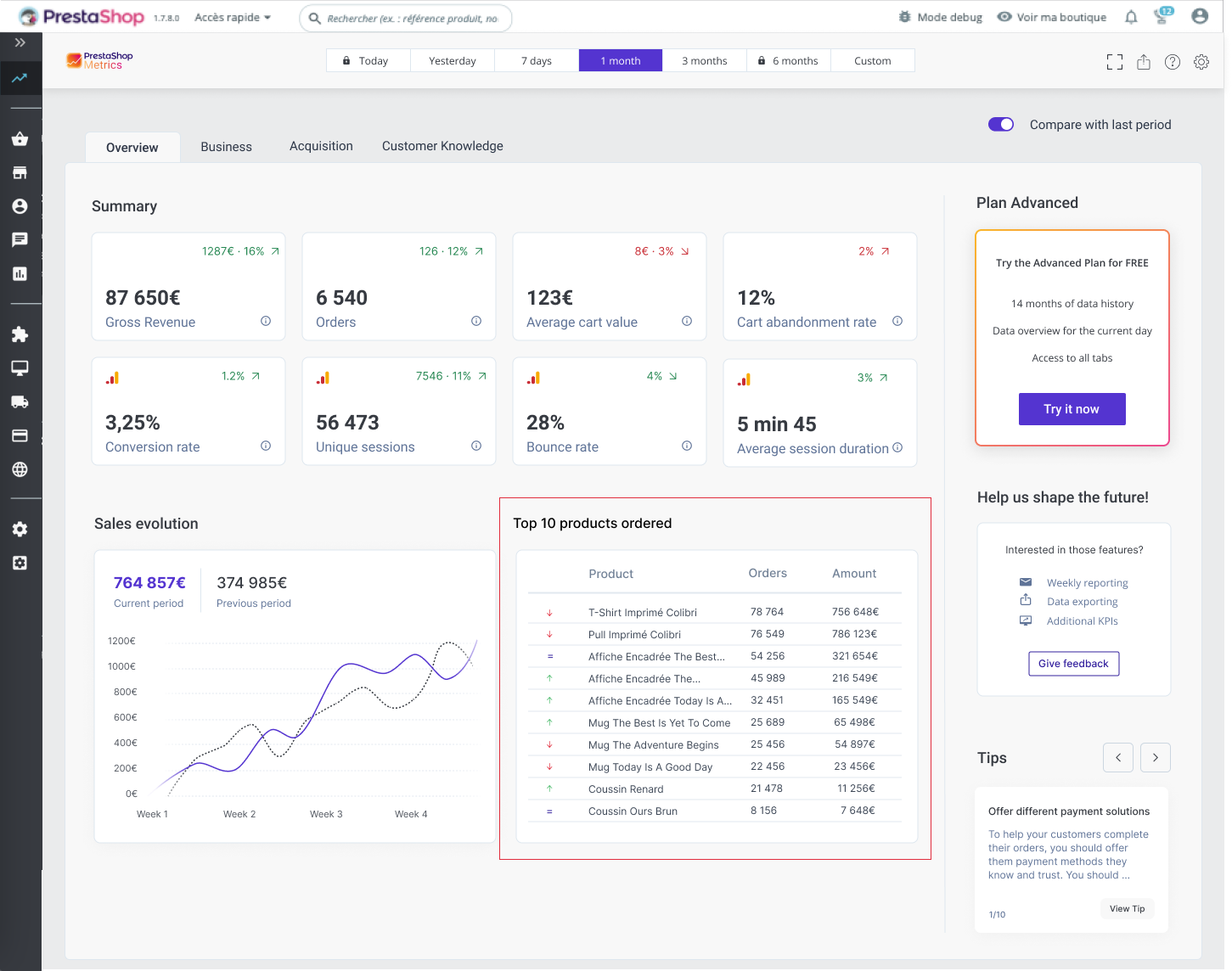Expand the sidebar with double chevron
Image resolution: width=1232 pixels, height=971 pixels.
pos(20,42)
